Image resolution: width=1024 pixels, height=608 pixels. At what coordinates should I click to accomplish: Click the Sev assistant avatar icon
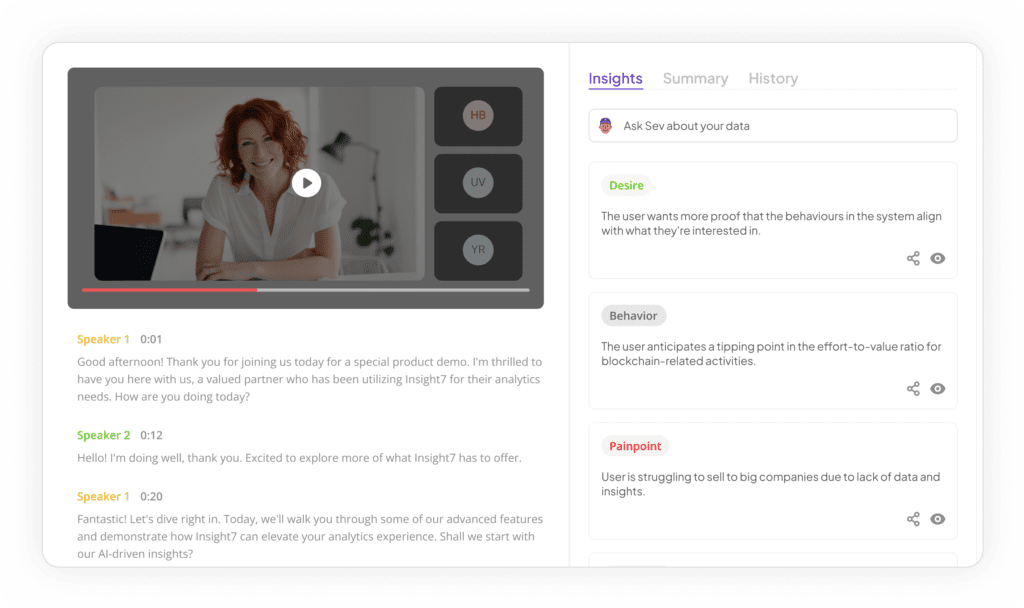606,126
